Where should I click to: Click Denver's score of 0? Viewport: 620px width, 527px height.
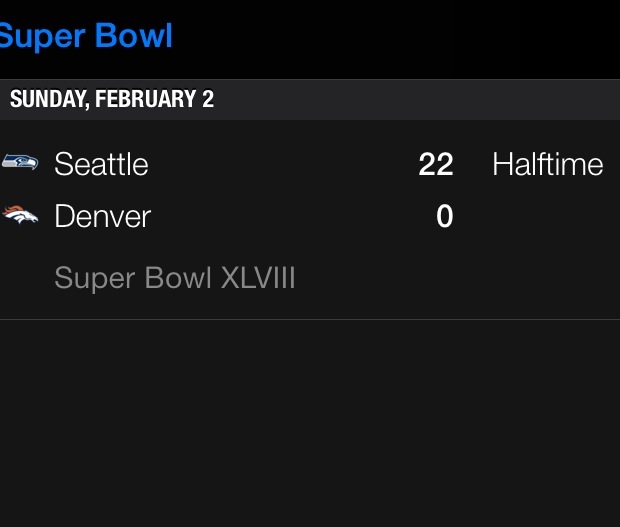[x=445, y=216]
